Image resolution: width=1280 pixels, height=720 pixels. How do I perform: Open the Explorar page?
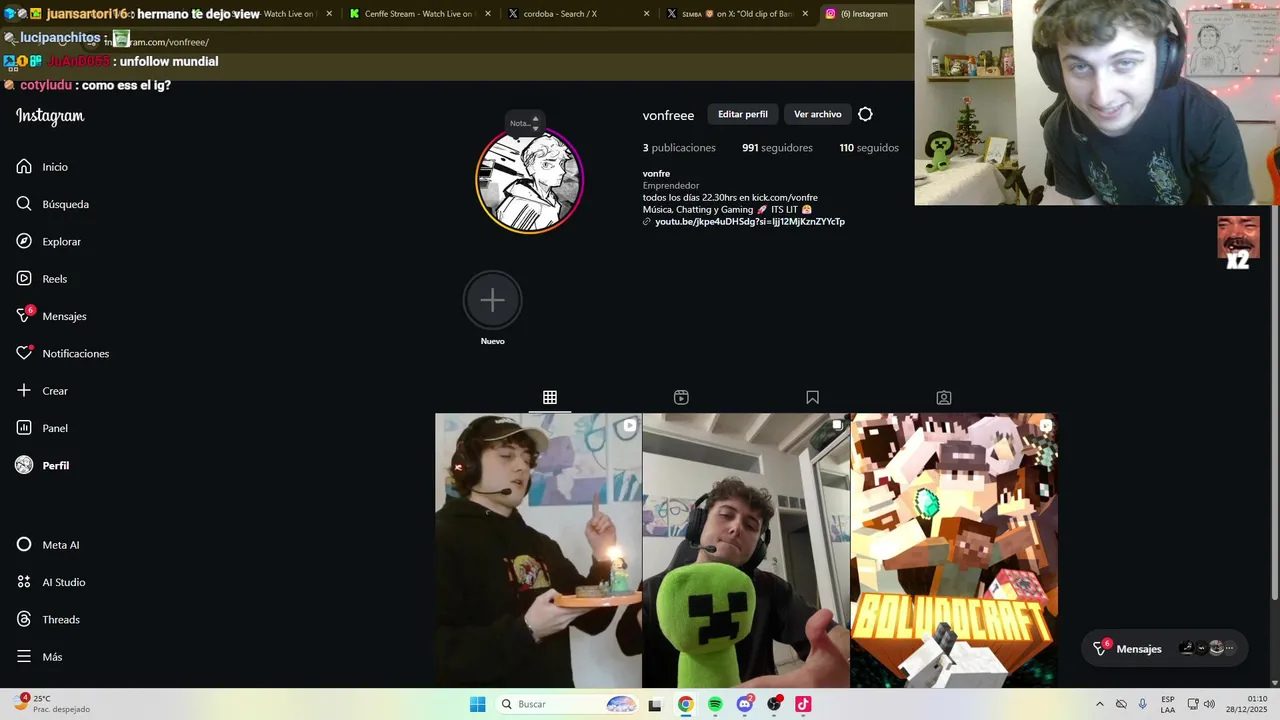coord(49,242)
